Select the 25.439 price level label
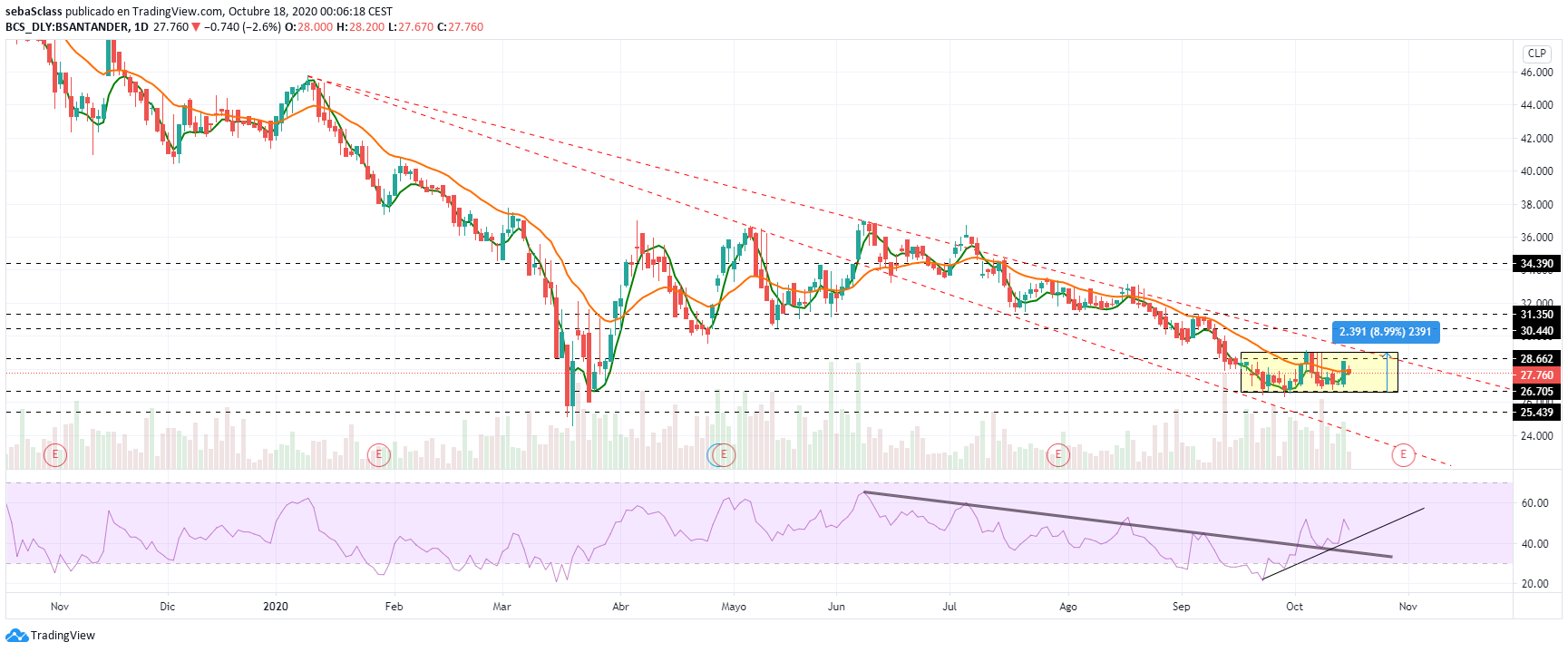1568x652 pixels. 1537,412
